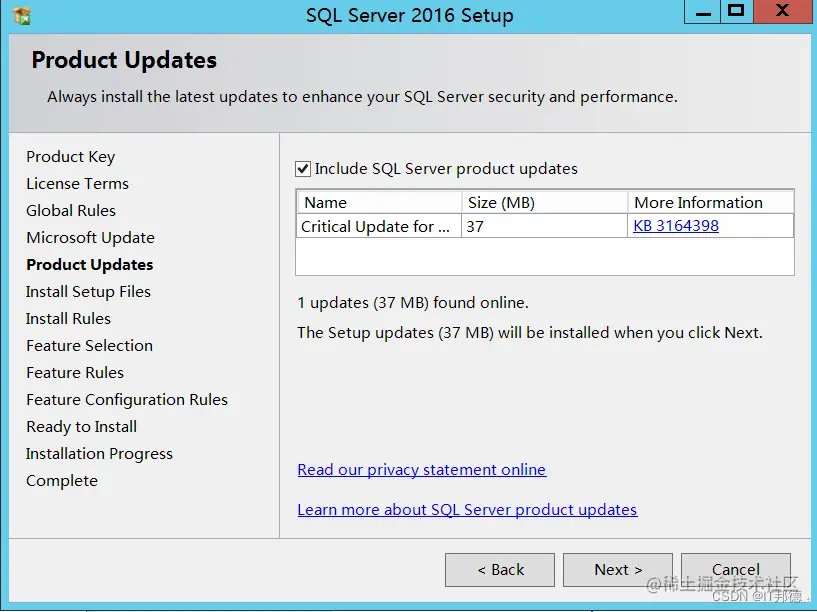Click the Name column header
Screen dimensions: 817x612
click(379, 202)
